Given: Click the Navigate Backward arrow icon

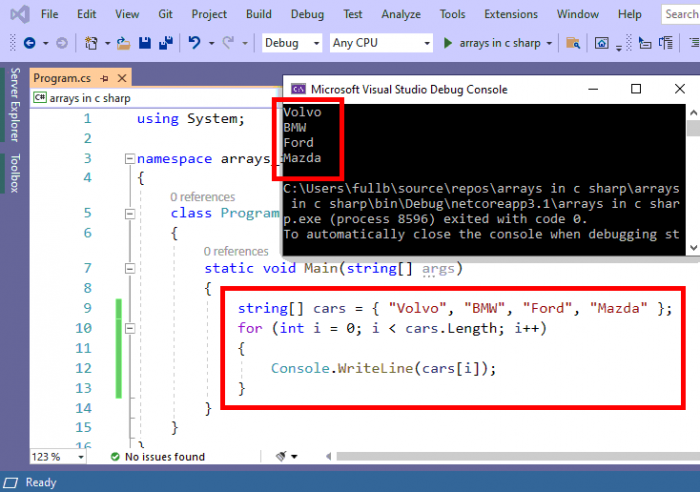Looking at the screenshot, I should coord(28,43).
